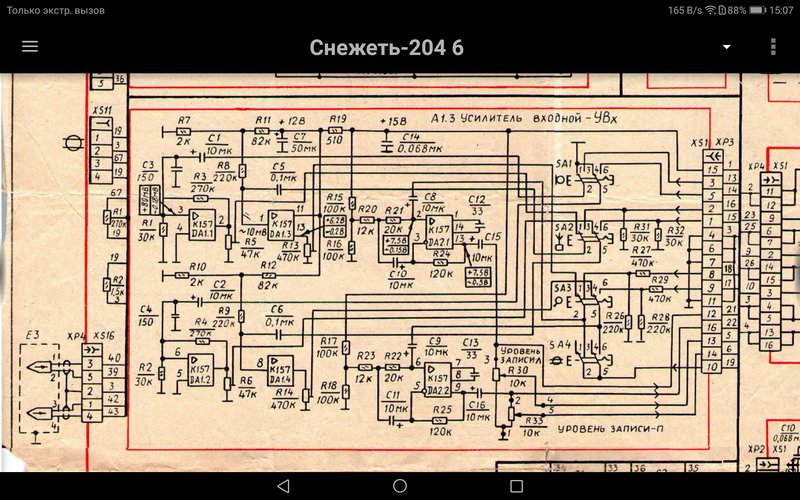Viewport: 800px width, 500px height.
Task: Tap the К157 DA1.1 amplifier symbol
Action: click(203, 224)
